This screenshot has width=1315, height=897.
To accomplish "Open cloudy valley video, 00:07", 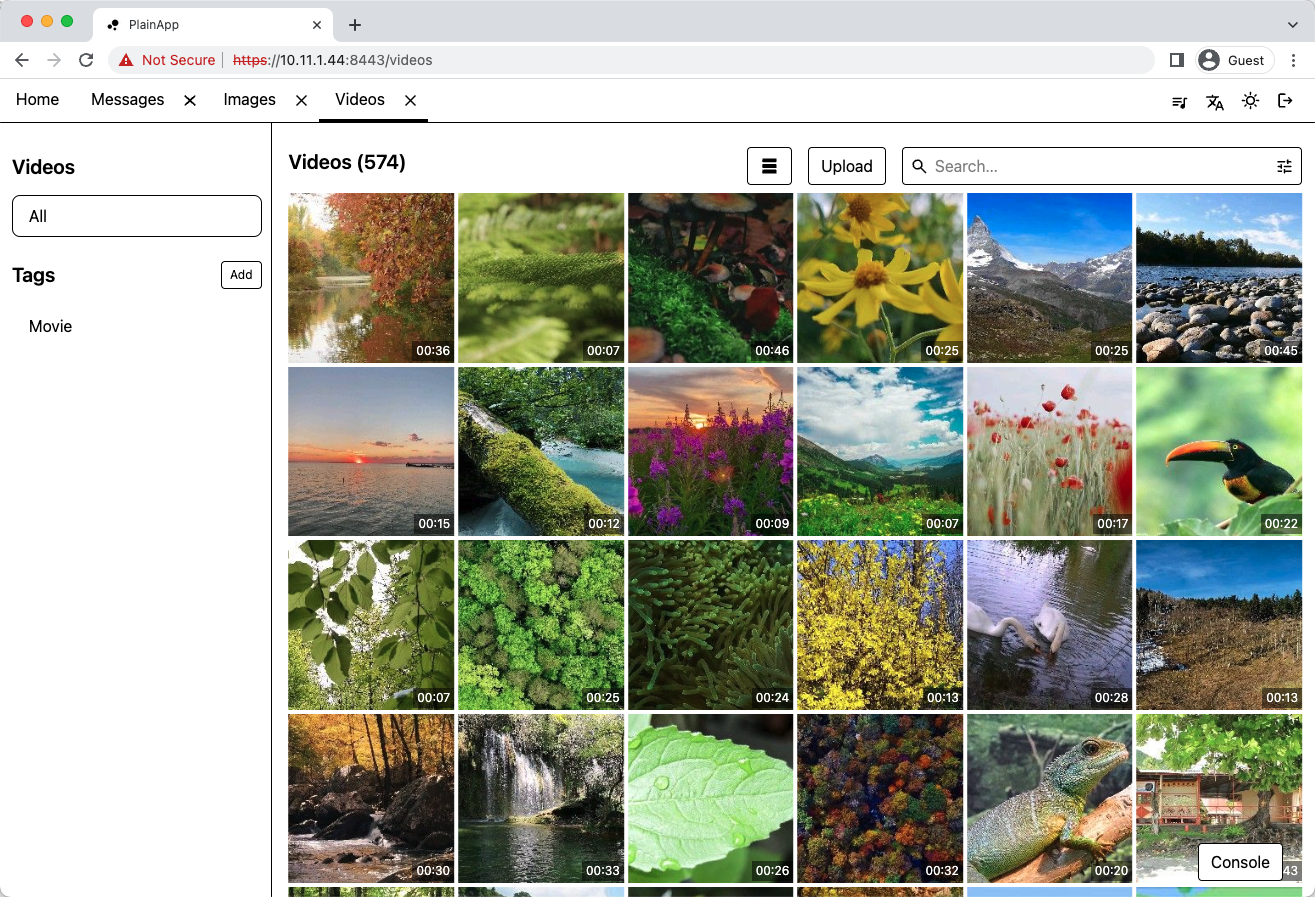I will point(880,451).
